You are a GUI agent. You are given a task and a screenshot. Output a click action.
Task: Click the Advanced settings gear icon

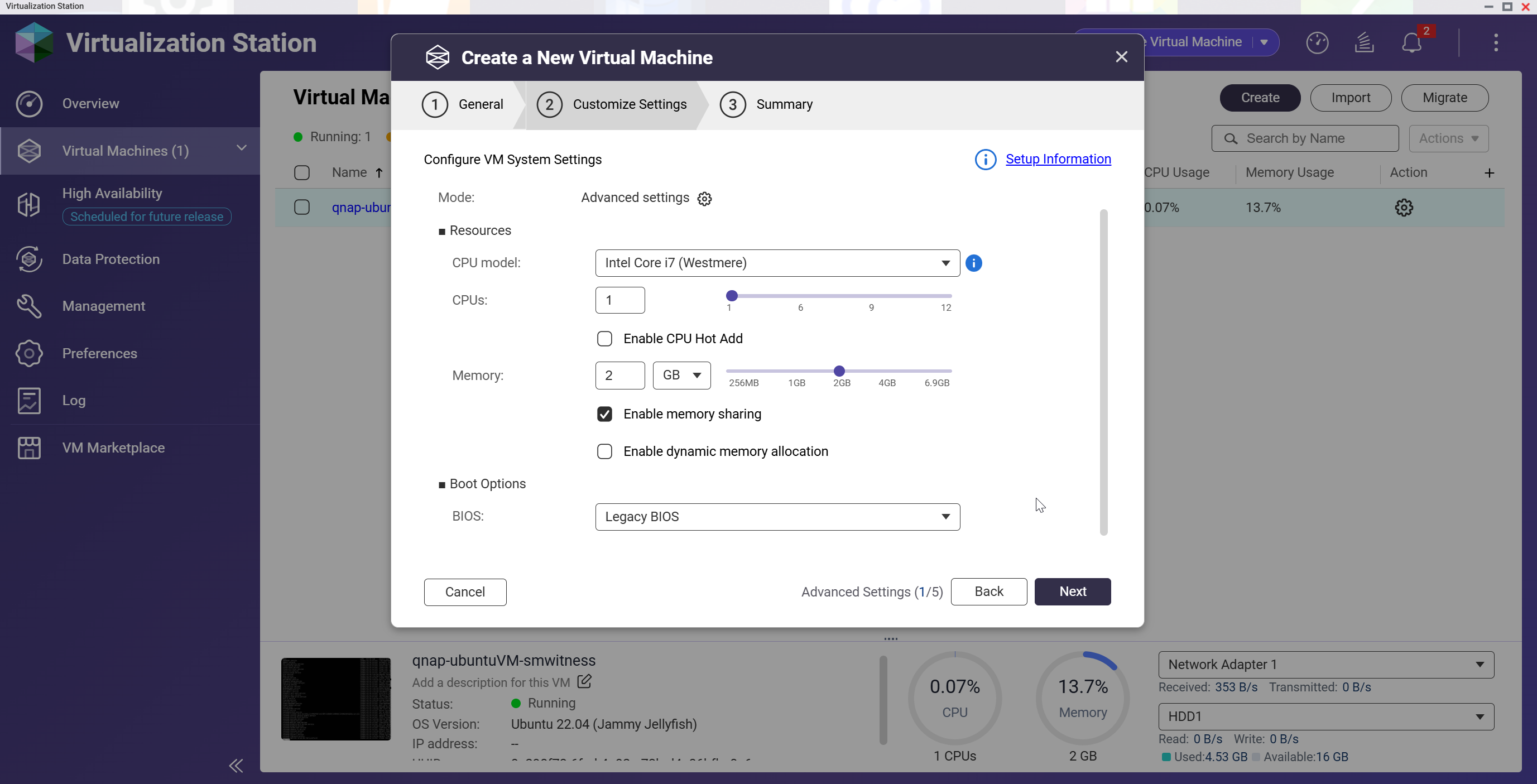click(705, 199)
